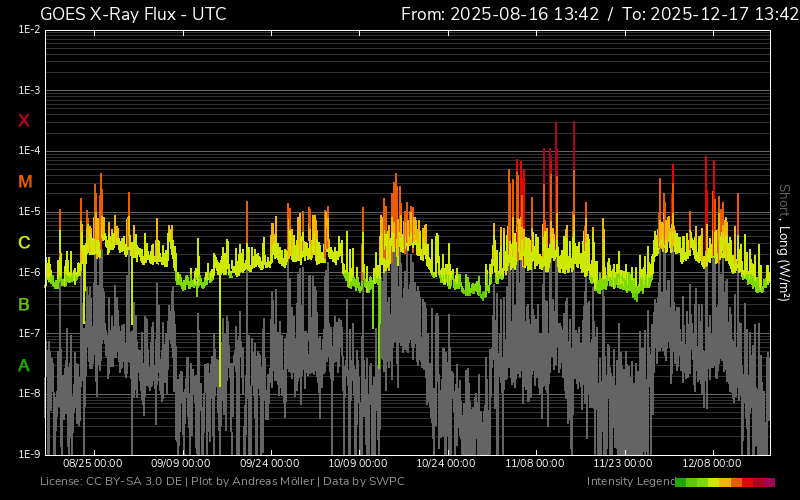This screenshot has height=500, width=800.
Task: Click the '11/23 00:00' x-axis date
Action: click(623, 463)
